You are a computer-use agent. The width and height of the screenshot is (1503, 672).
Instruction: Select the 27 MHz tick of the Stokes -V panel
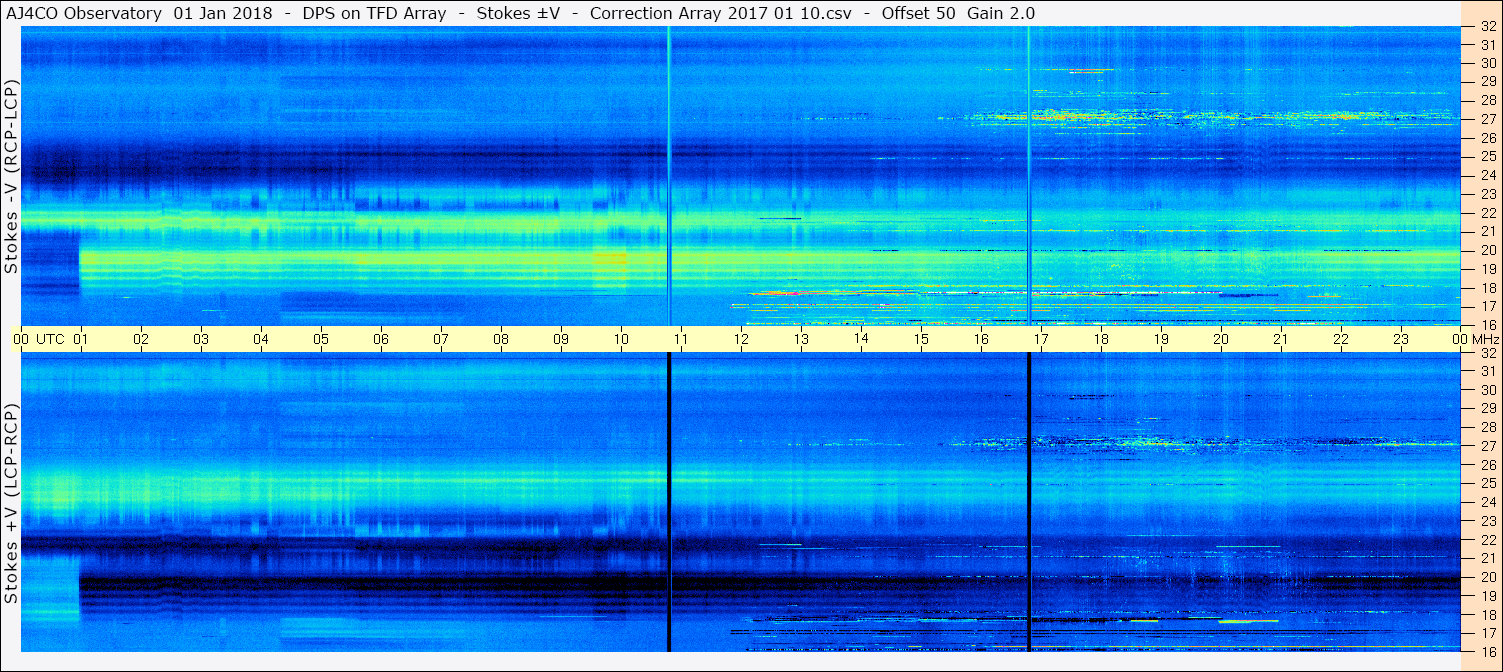[x=1488, y=119]
